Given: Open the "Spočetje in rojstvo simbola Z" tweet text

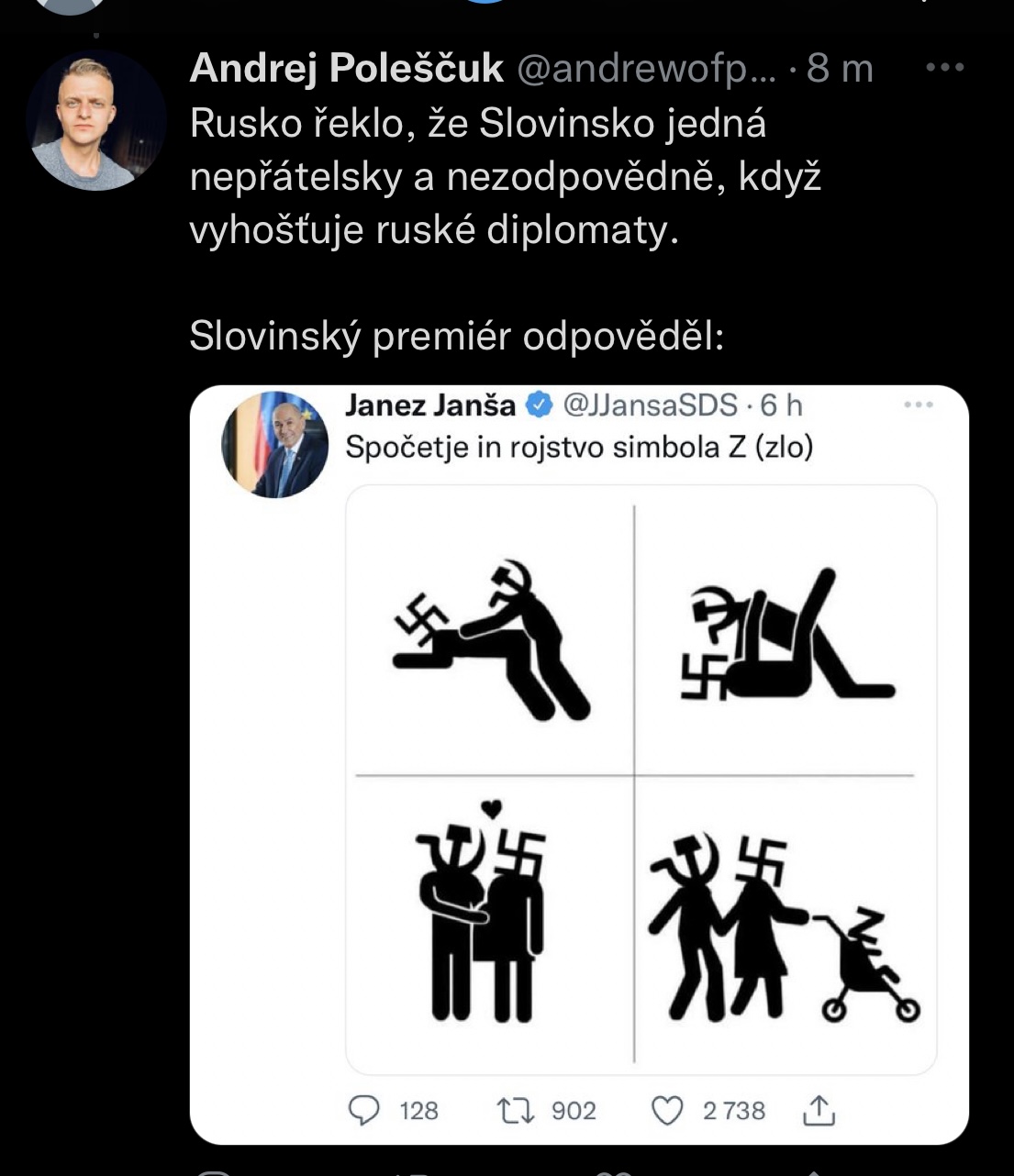Looking at the screenshot, I should tap(578, 448).
